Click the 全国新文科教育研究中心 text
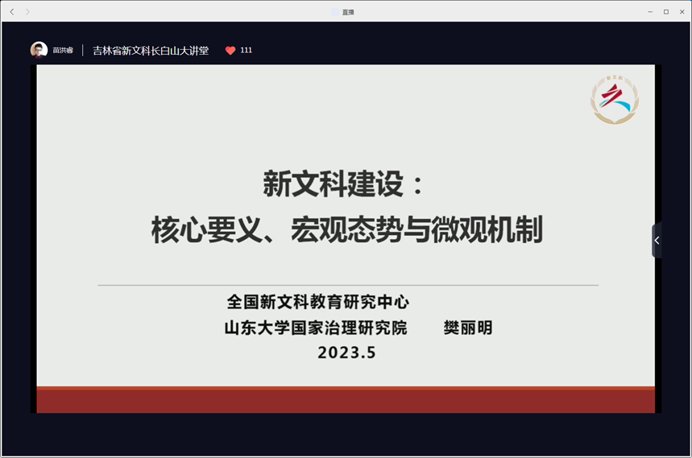The image size is (692, 458). (x=318, y=302)
